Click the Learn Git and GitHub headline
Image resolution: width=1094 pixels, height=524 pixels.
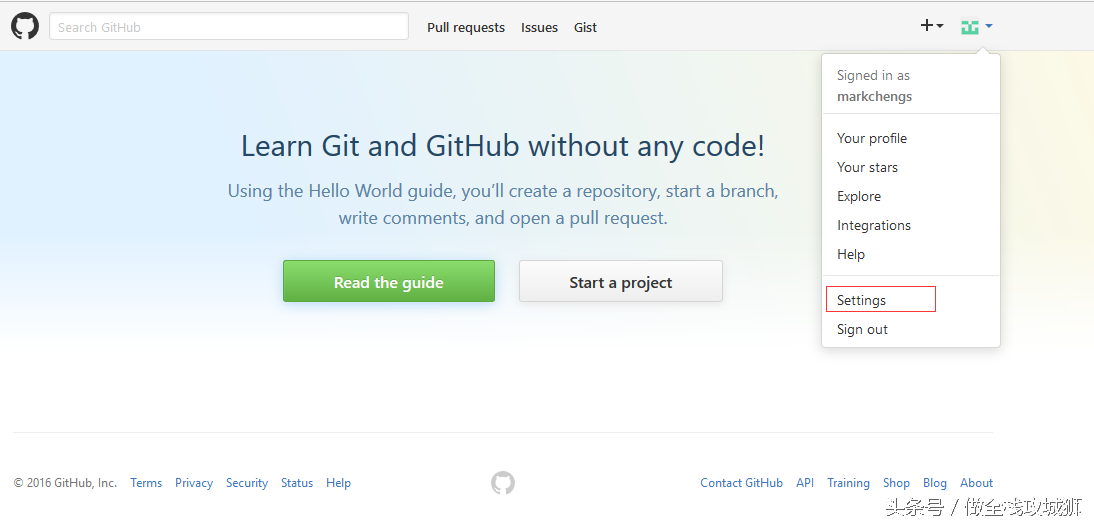(x=503, y=147)
